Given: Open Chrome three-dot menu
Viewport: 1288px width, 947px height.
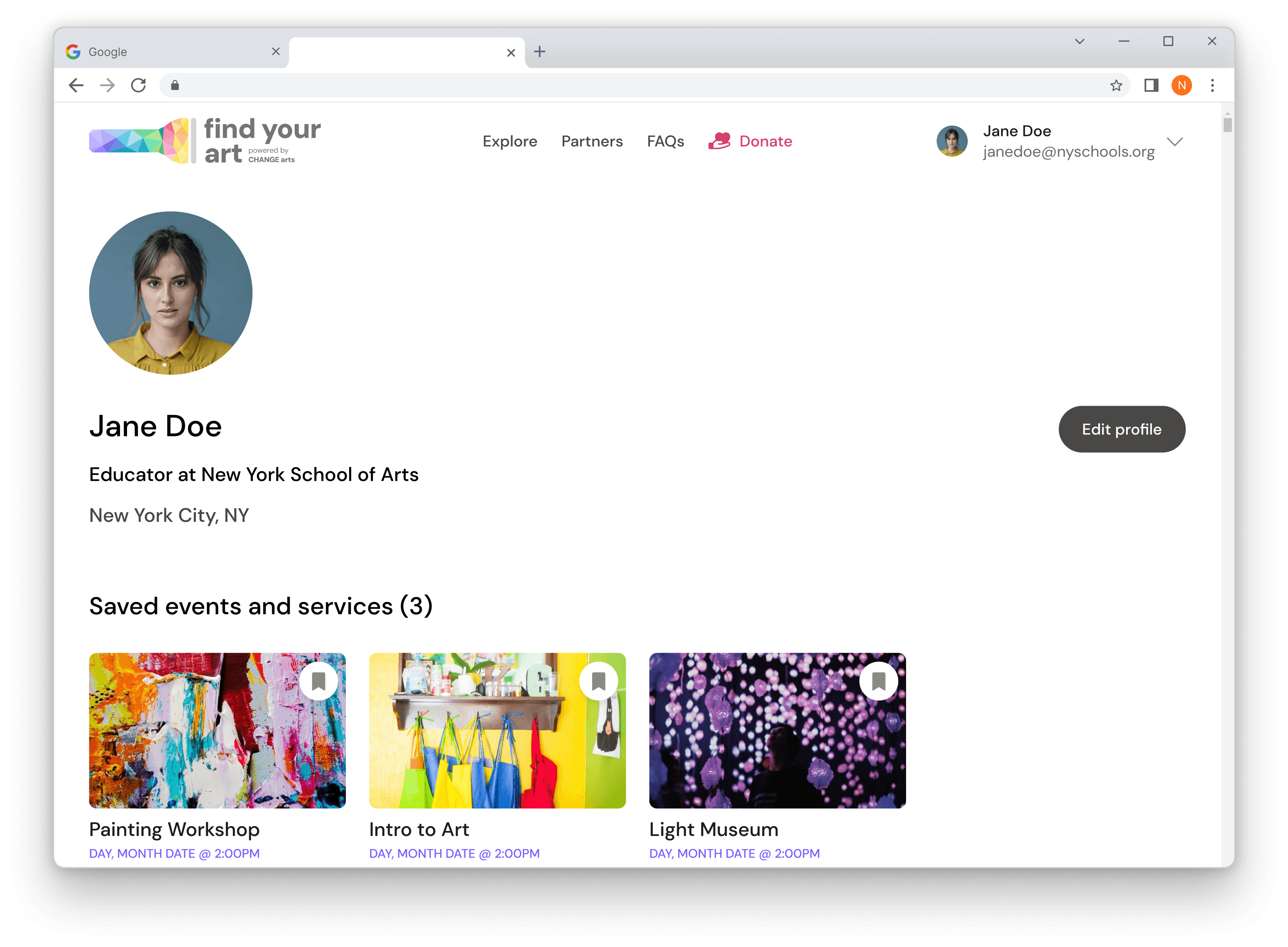Looking at the screenshot, I should click(x=1212, y=86).
